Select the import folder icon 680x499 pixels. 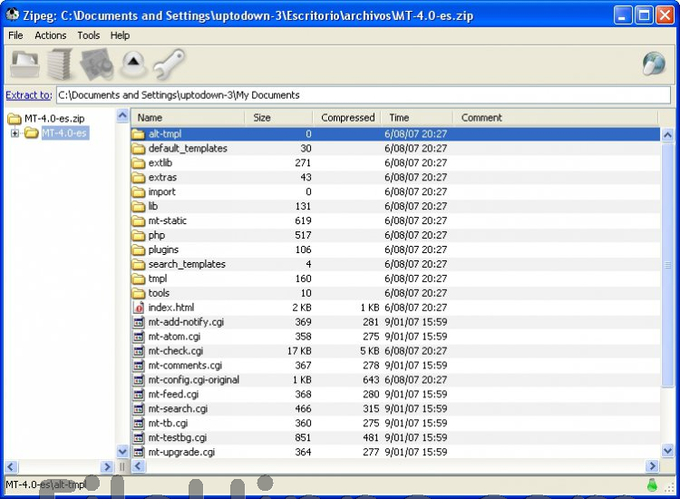138,192
